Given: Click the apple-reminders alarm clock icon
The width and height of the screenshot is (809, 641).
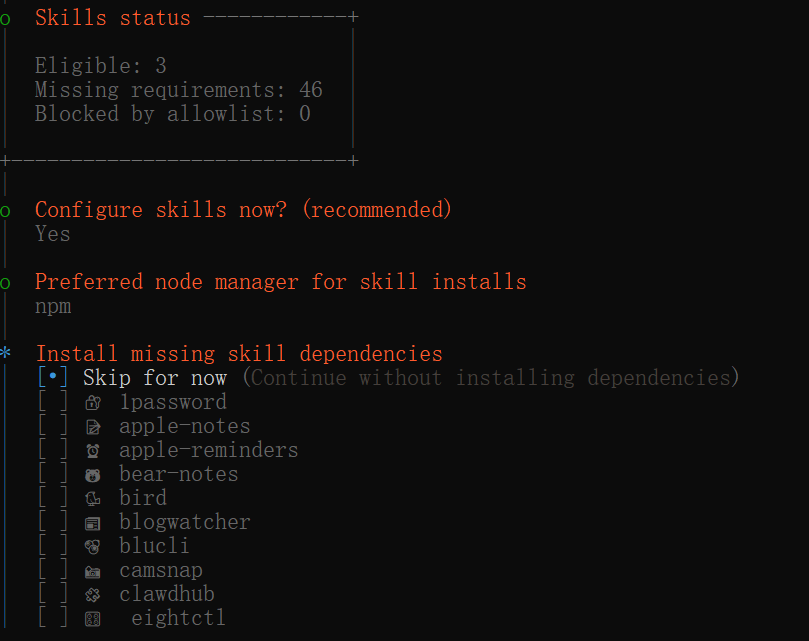Looking at the screenshot, I should (93, 451).
